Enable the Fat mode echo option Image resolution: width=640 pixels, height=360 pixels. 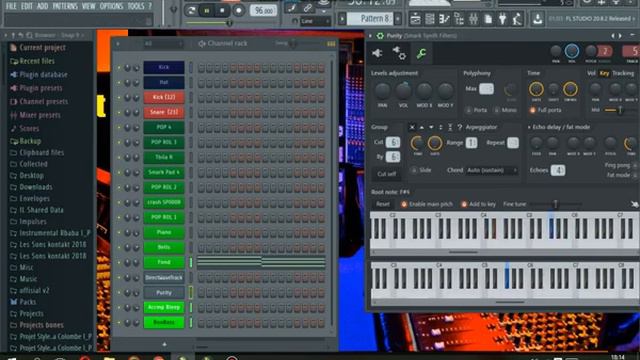point(635,175)
